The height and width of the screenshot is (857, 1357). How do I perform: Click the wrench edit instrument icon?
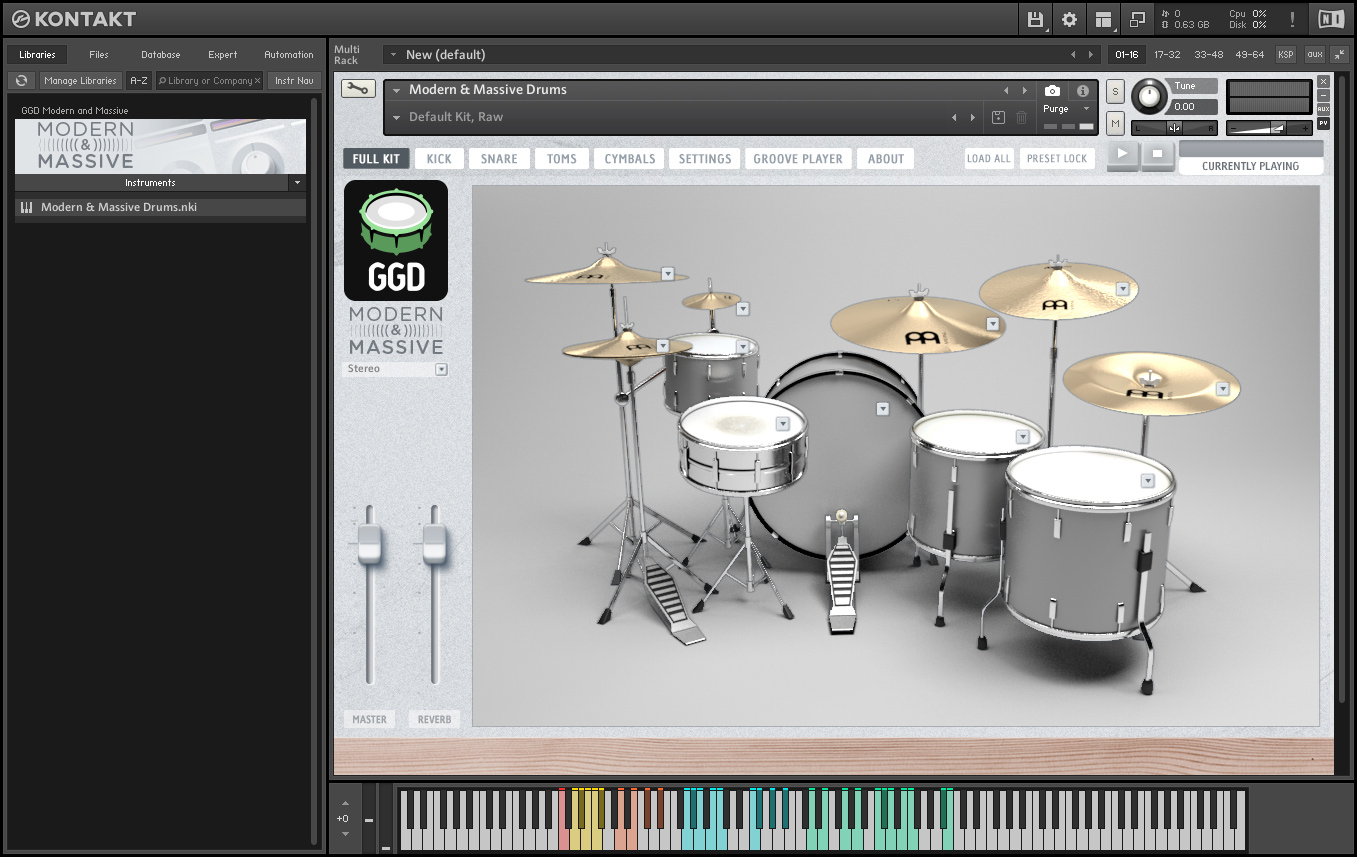click(x=358, y=89)
